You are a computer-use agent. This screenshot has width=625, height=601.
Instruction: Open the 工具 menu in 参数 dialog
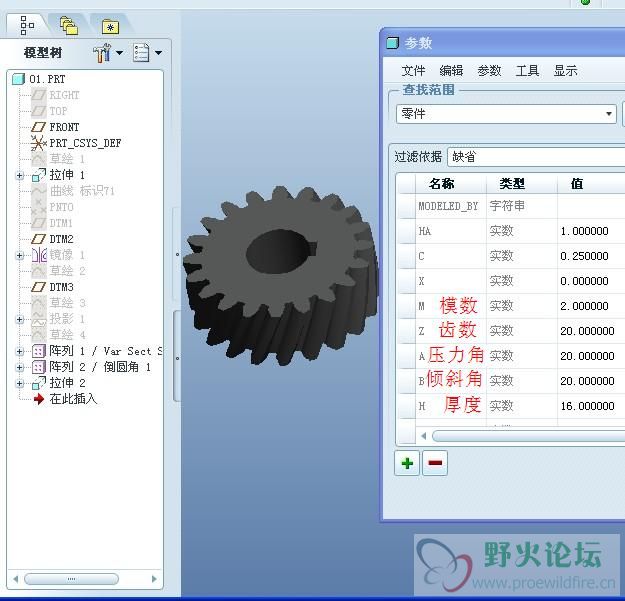[527, 71]
